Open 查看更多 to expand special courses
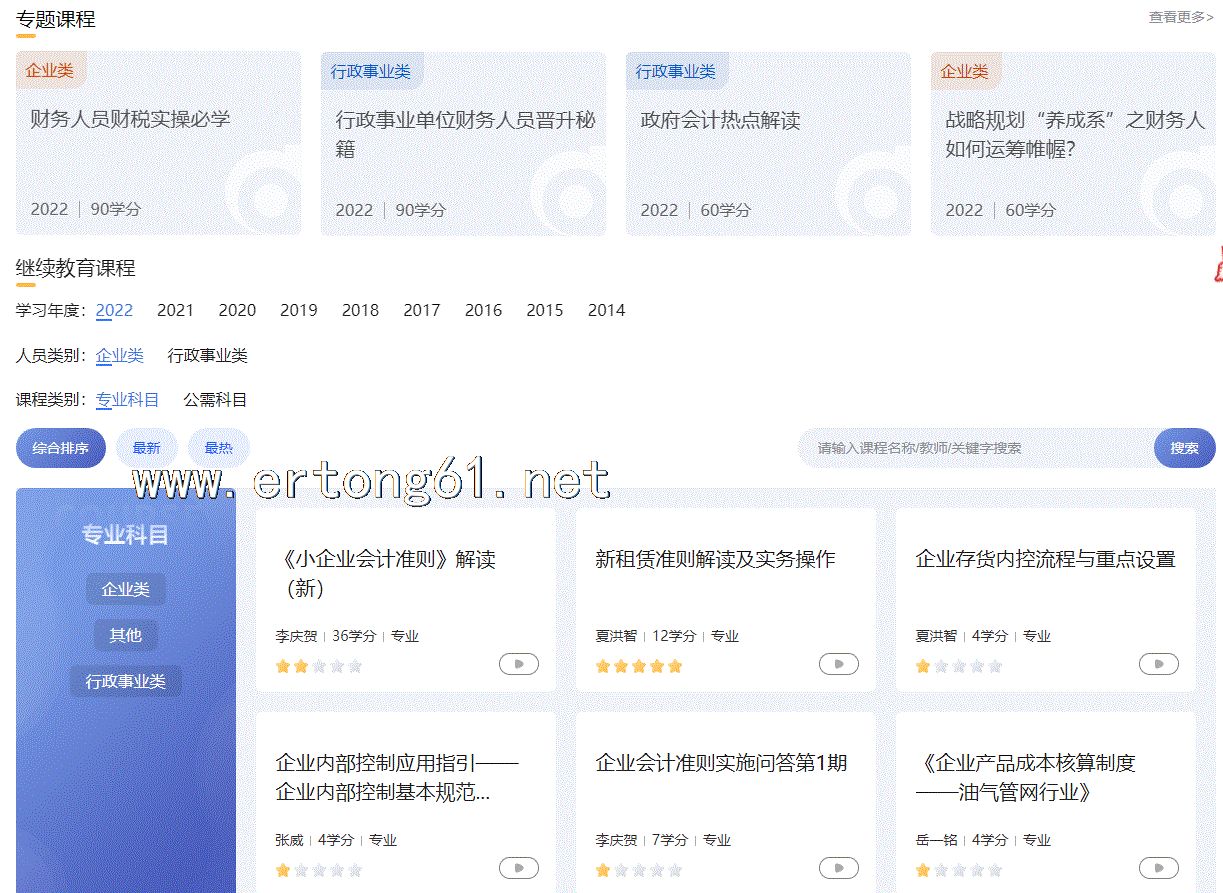The image size is (1223, 893). (1180, 17)
